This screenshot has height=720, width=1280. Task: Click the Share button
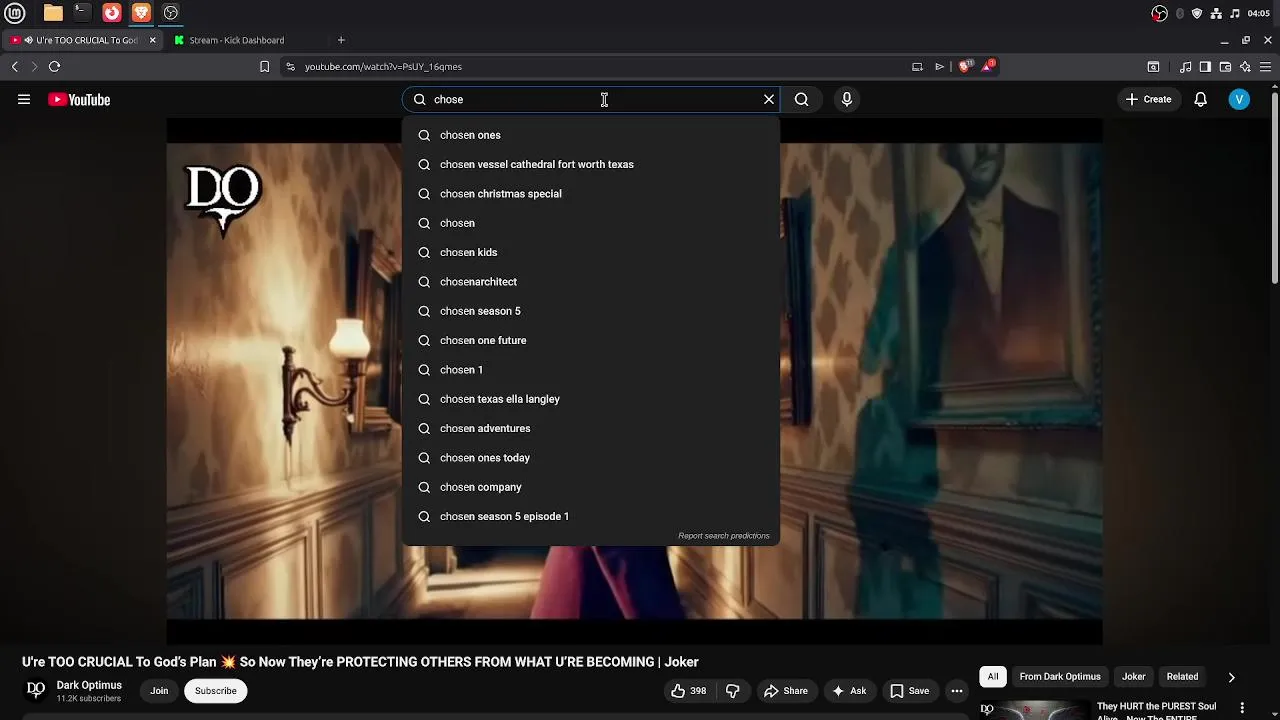[x=786, y=691]
